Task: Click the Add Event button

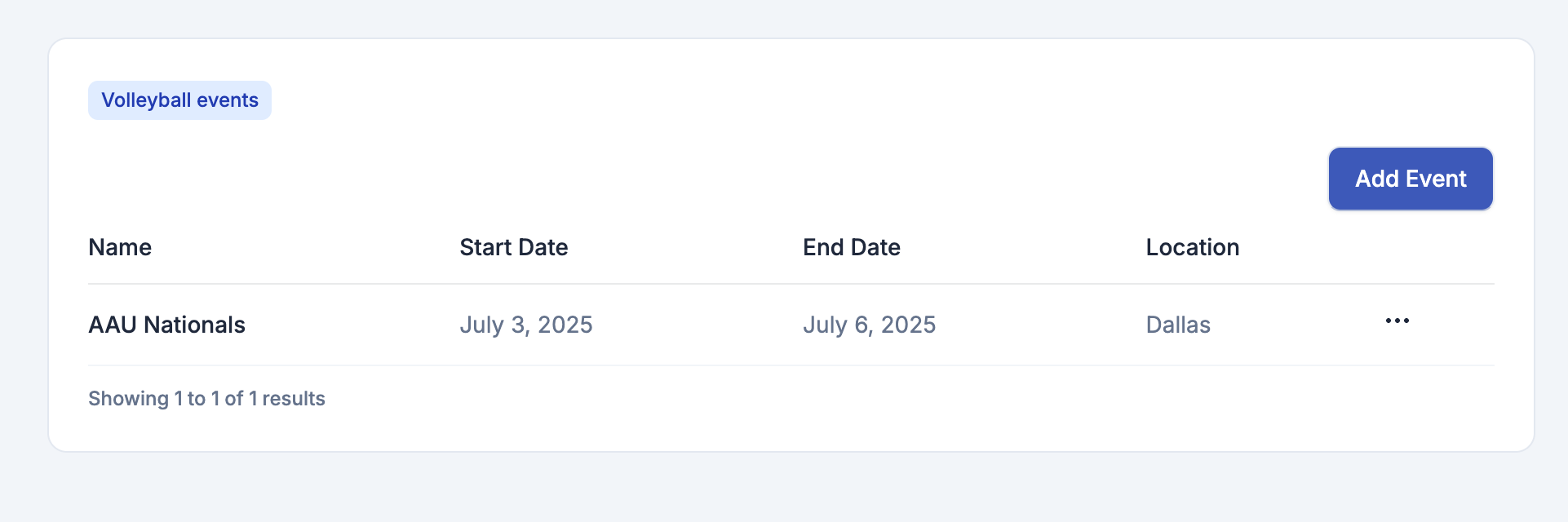Action: click(x=1411, y=179)
